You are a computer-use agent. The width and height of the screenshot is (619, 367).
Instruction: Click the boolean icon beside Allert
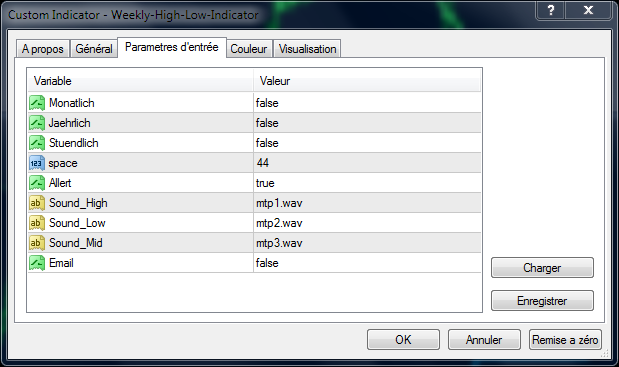(x=37, y=183)
